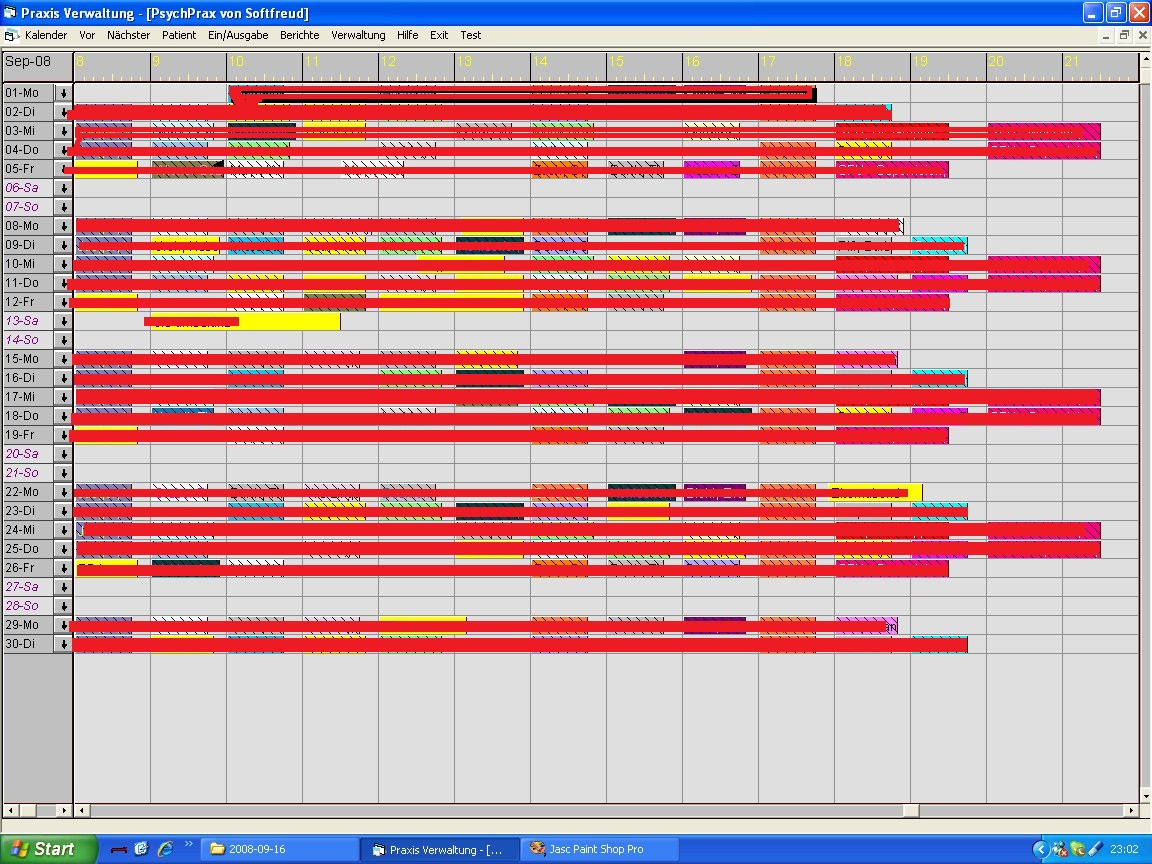1152x864 pixels.
Task: Click the down arrow for 15-Mo
Action: pyautogui.click(x=64, y=359)
